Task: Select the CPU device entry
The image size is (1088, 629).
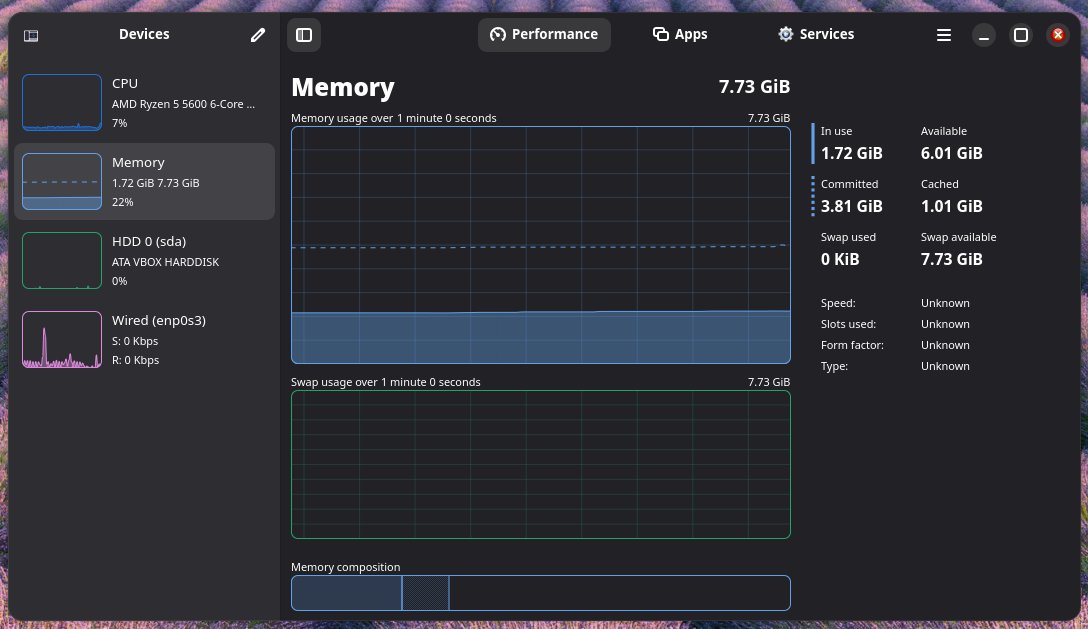Action: (144, 103)
